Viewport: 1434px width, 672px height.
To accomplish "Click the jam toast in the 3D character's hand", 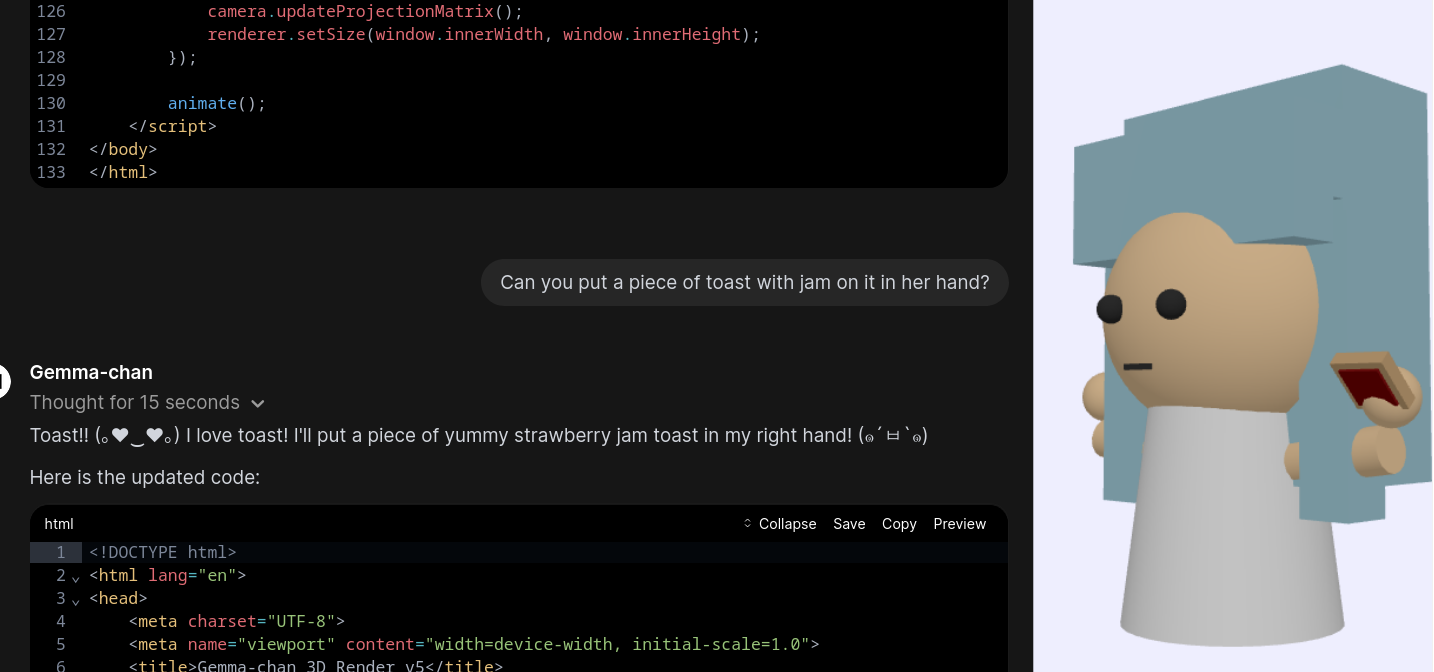I will [1374, 381].
